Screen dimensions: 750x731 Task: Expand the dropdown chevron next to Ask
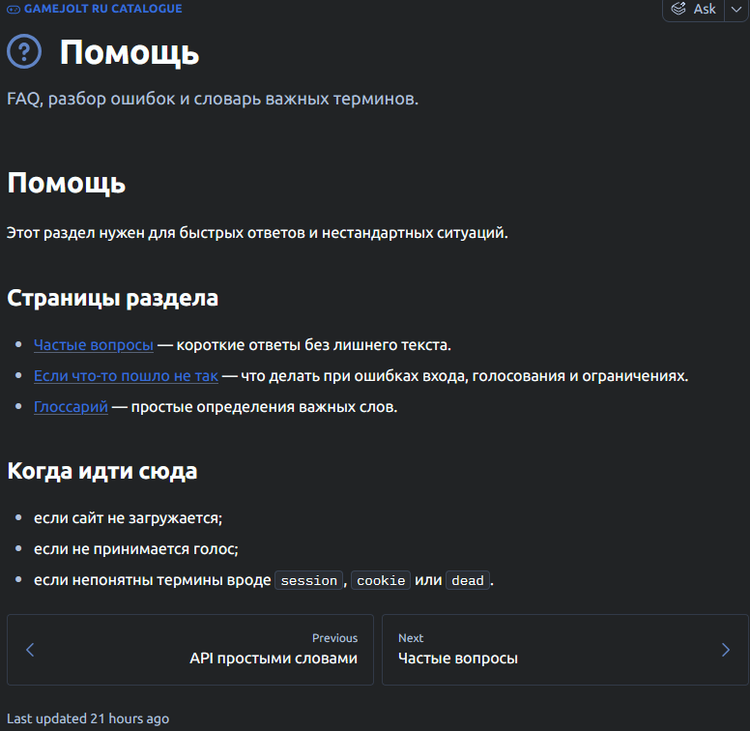[735, 9]
